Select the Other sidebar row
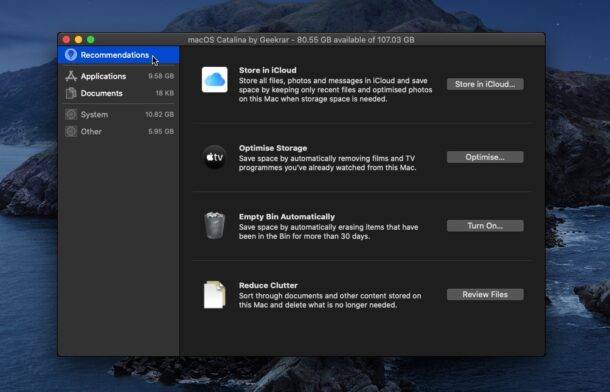610x392 pixels. 119,131
